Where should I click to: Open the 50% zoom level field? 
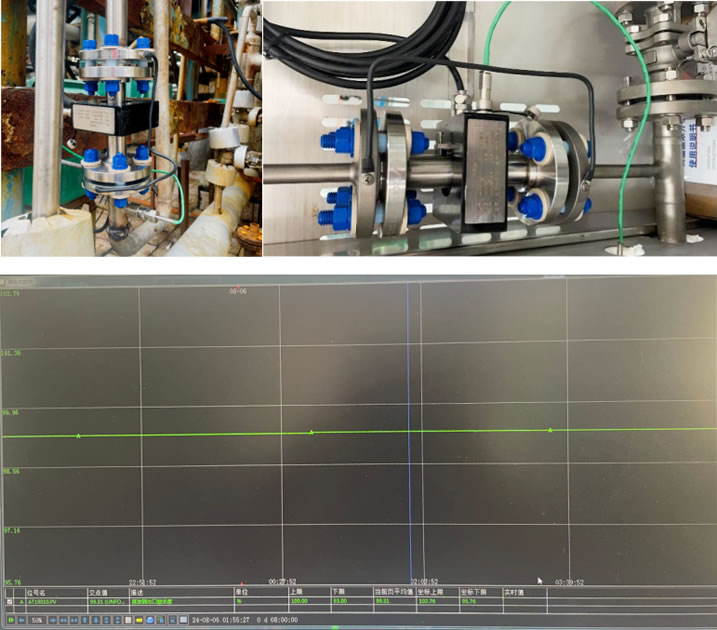coord(37,620)
